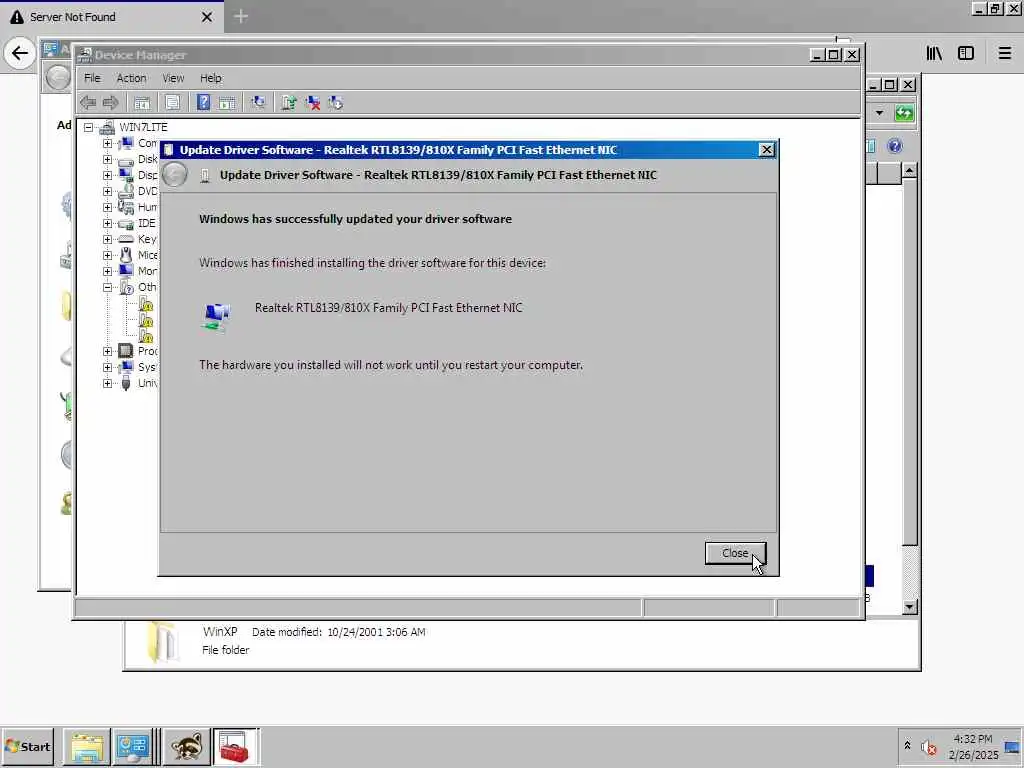Click the Start button

tap(27, 746)
